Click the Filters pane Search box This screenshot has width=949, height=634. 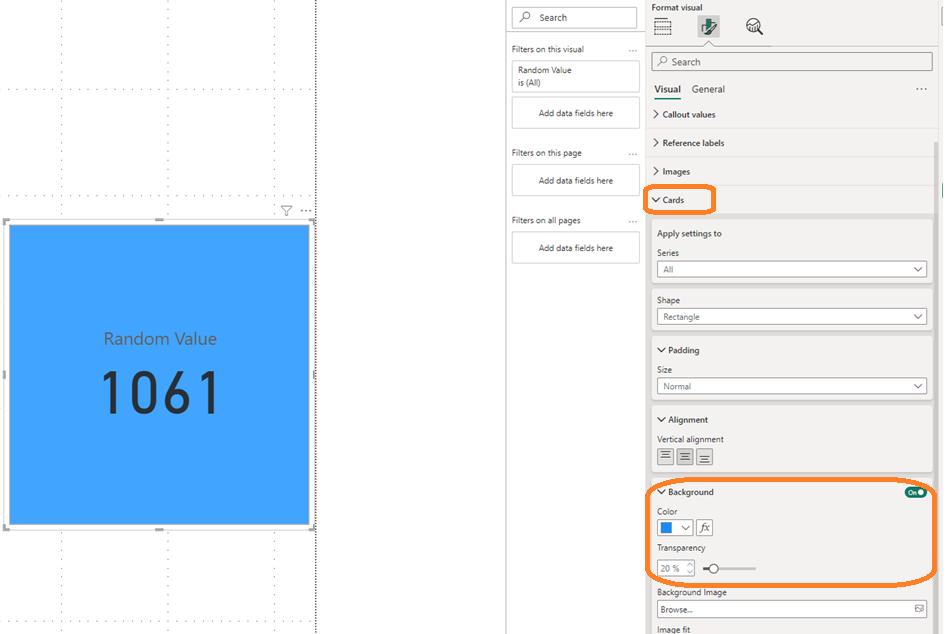pos(574,18)
